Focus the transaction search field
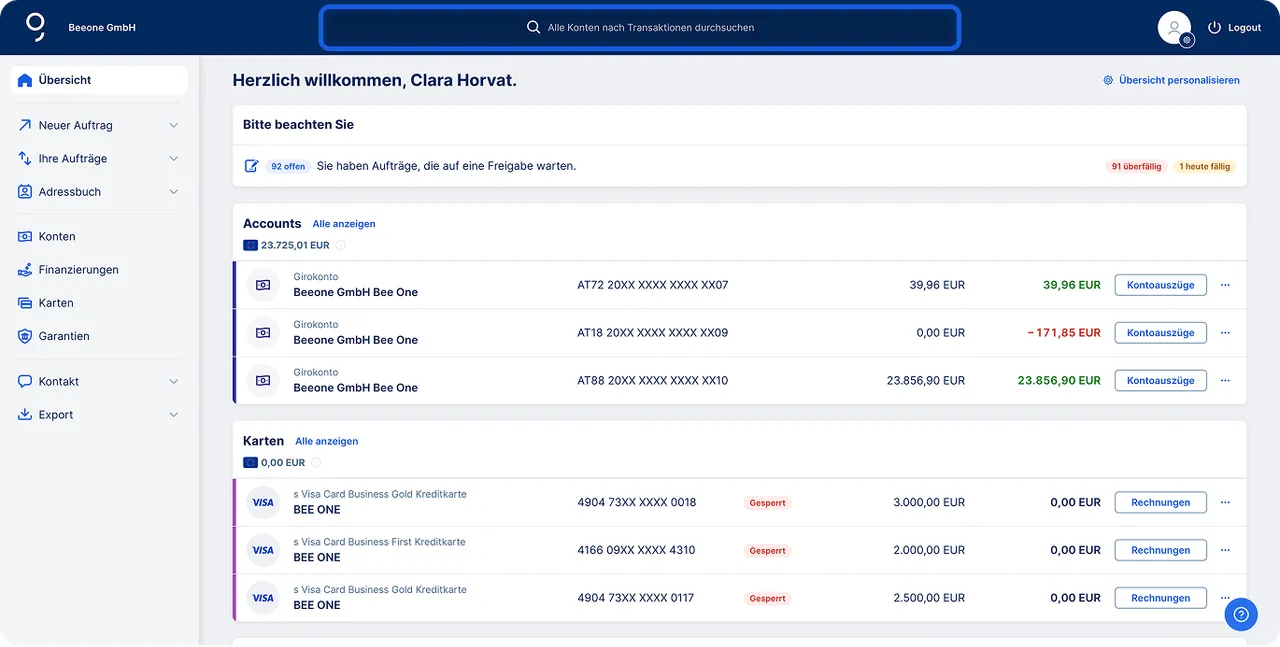Viewport: 1280px width, 647px height. 640,28
